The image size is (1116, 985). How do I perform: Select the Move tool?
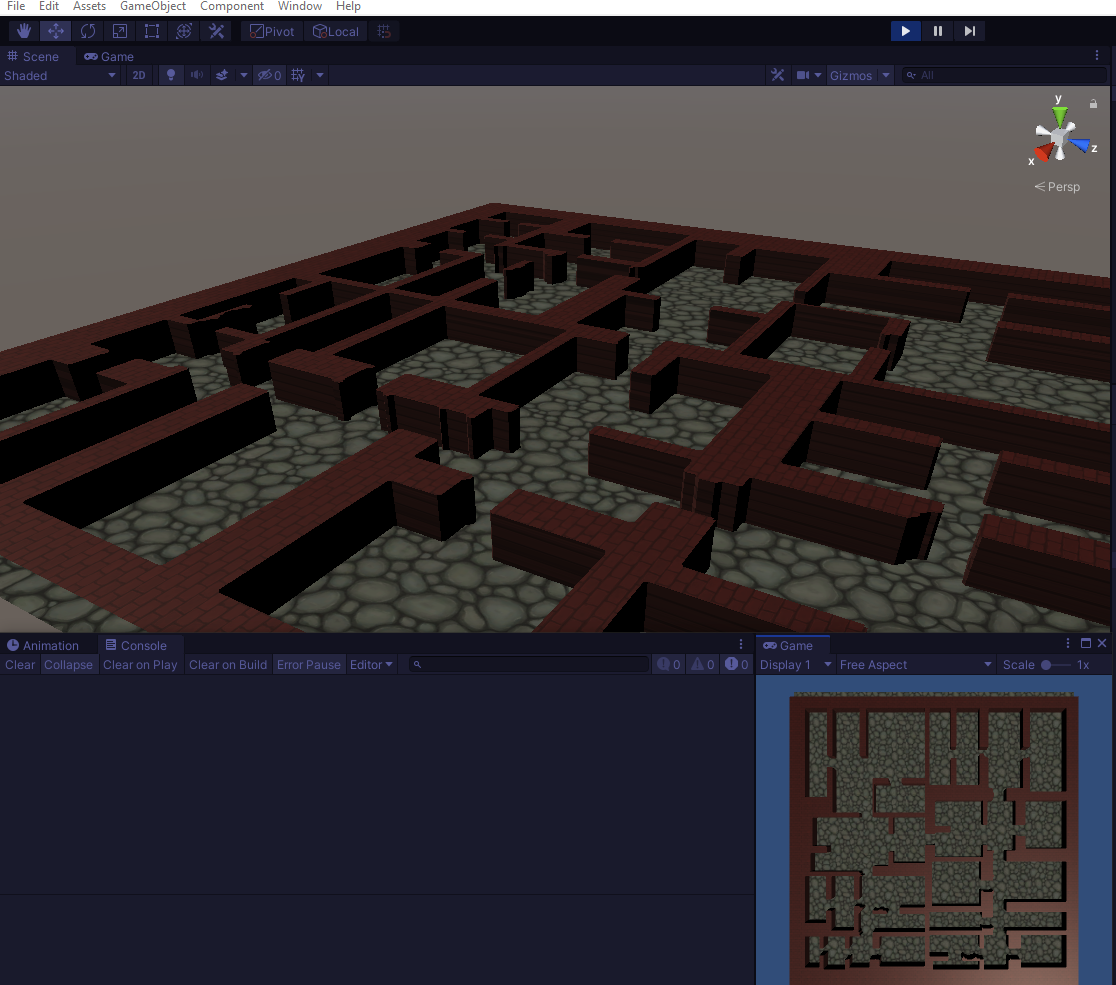click(x=56, y=31)
